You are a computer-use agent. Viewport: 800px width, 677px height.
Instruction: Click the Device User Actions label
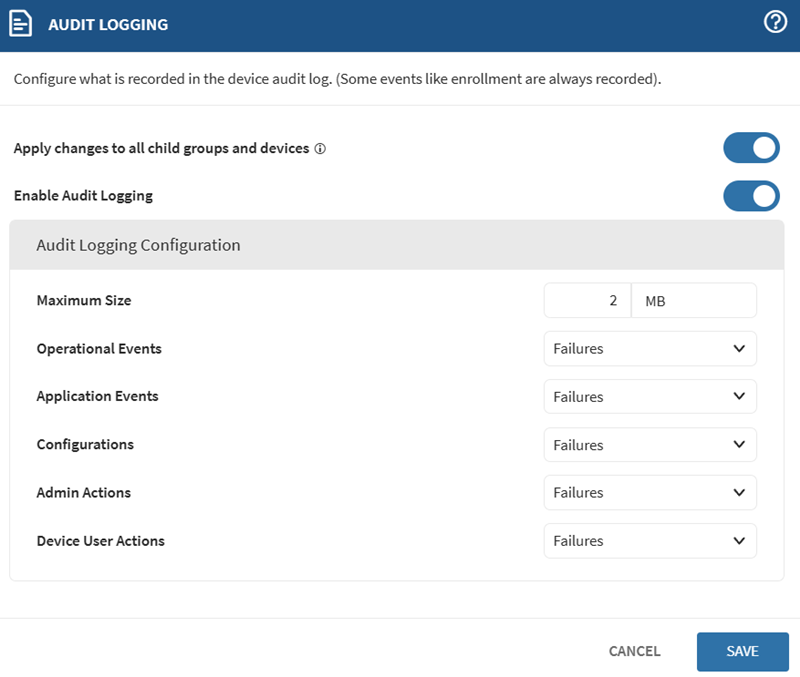100,541
